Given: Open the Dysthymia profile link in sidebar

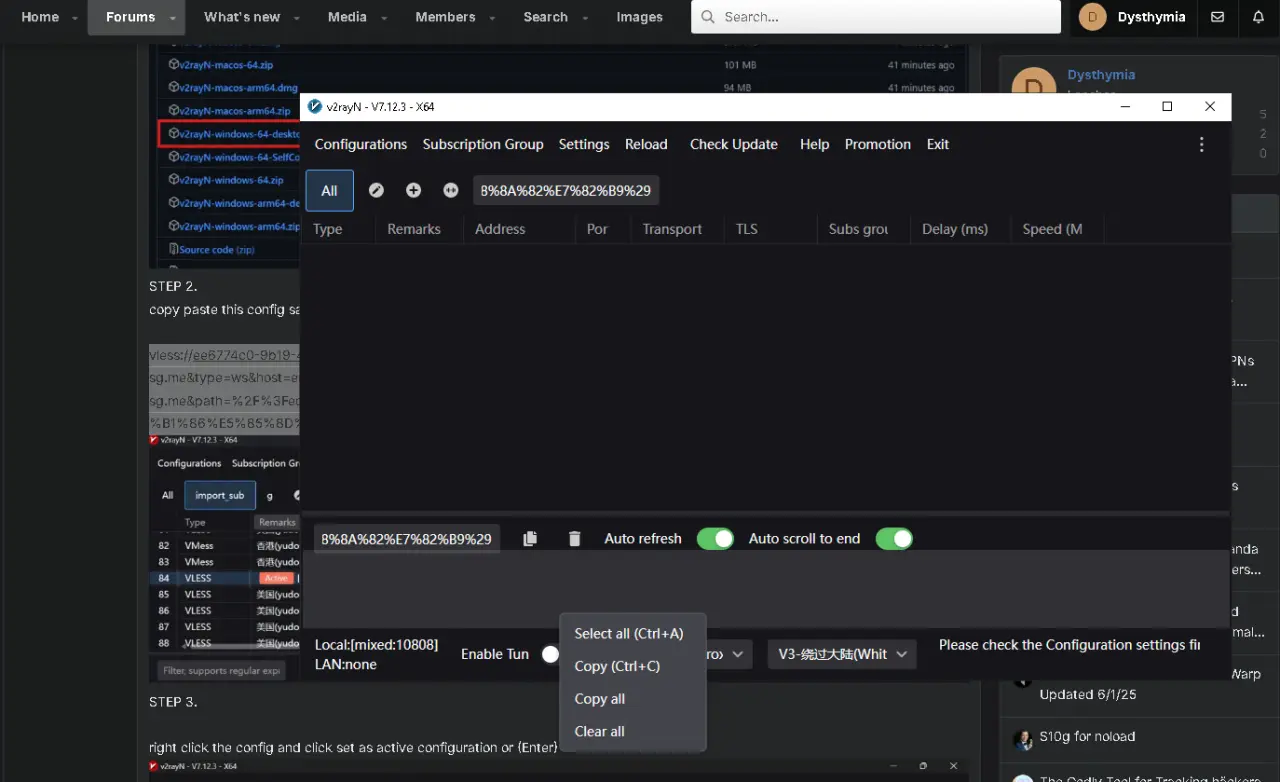Looking at the screenshot, I should pyautogui.click(x=1101, y=75).
